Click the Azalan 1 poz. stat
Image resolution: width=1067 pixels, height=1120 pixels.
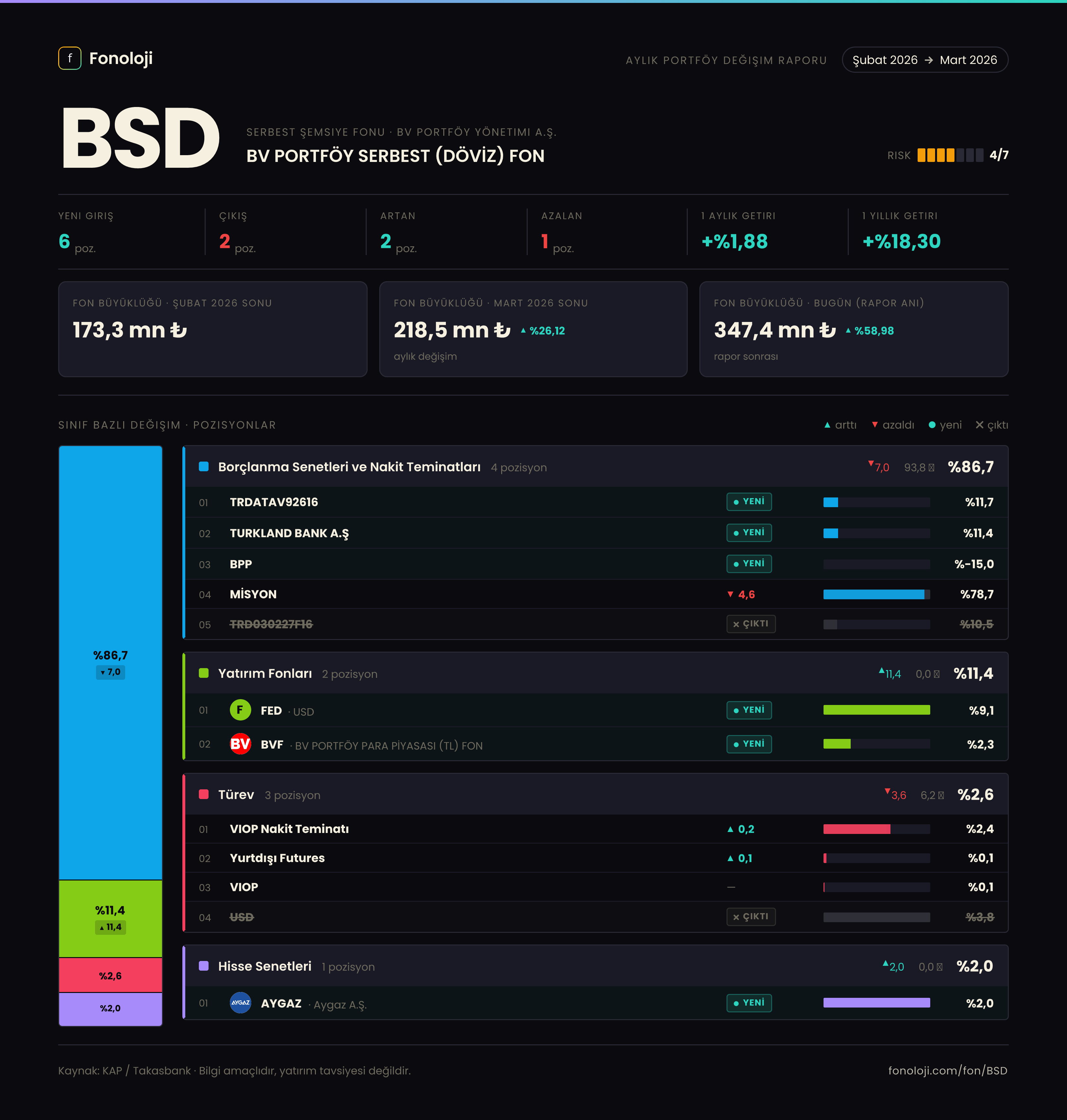coord(561,232)
